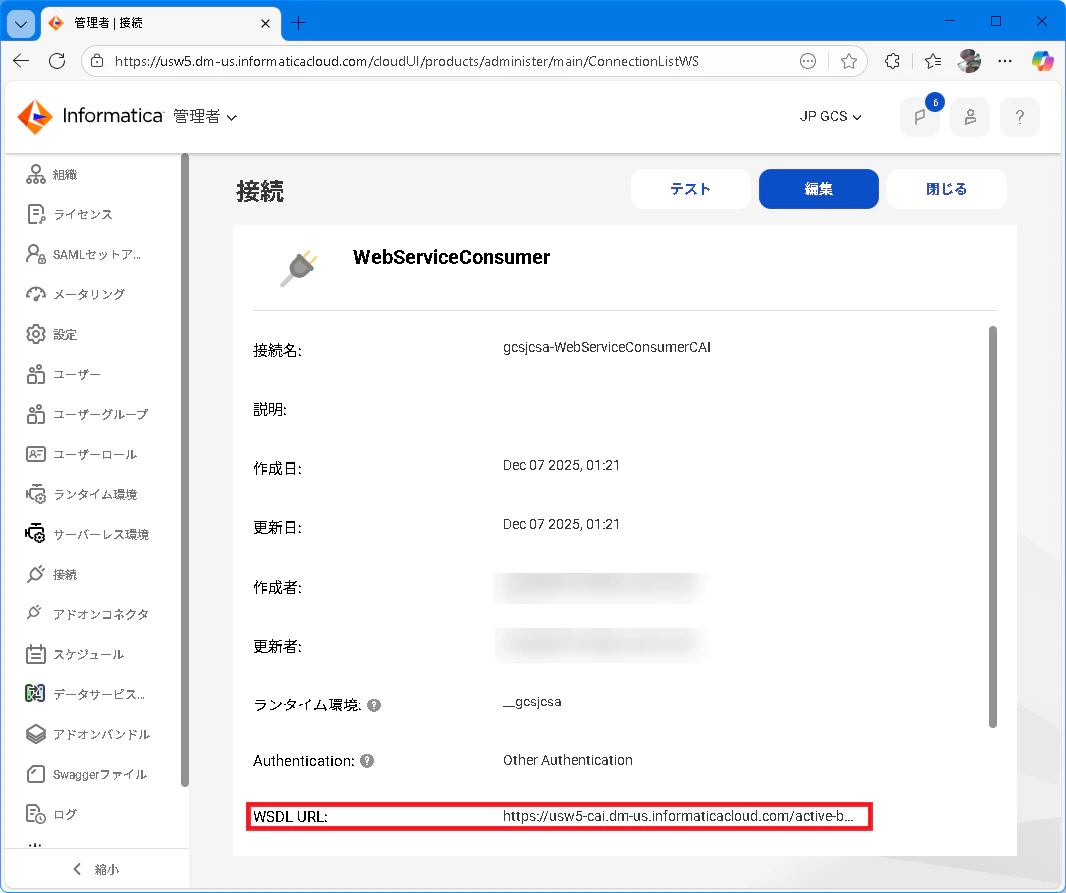Open the 組織 (Organization) sidebar icon
The width and height of the screenshot is (1066, 893).
pyautogui.click(x=35, y=175)
